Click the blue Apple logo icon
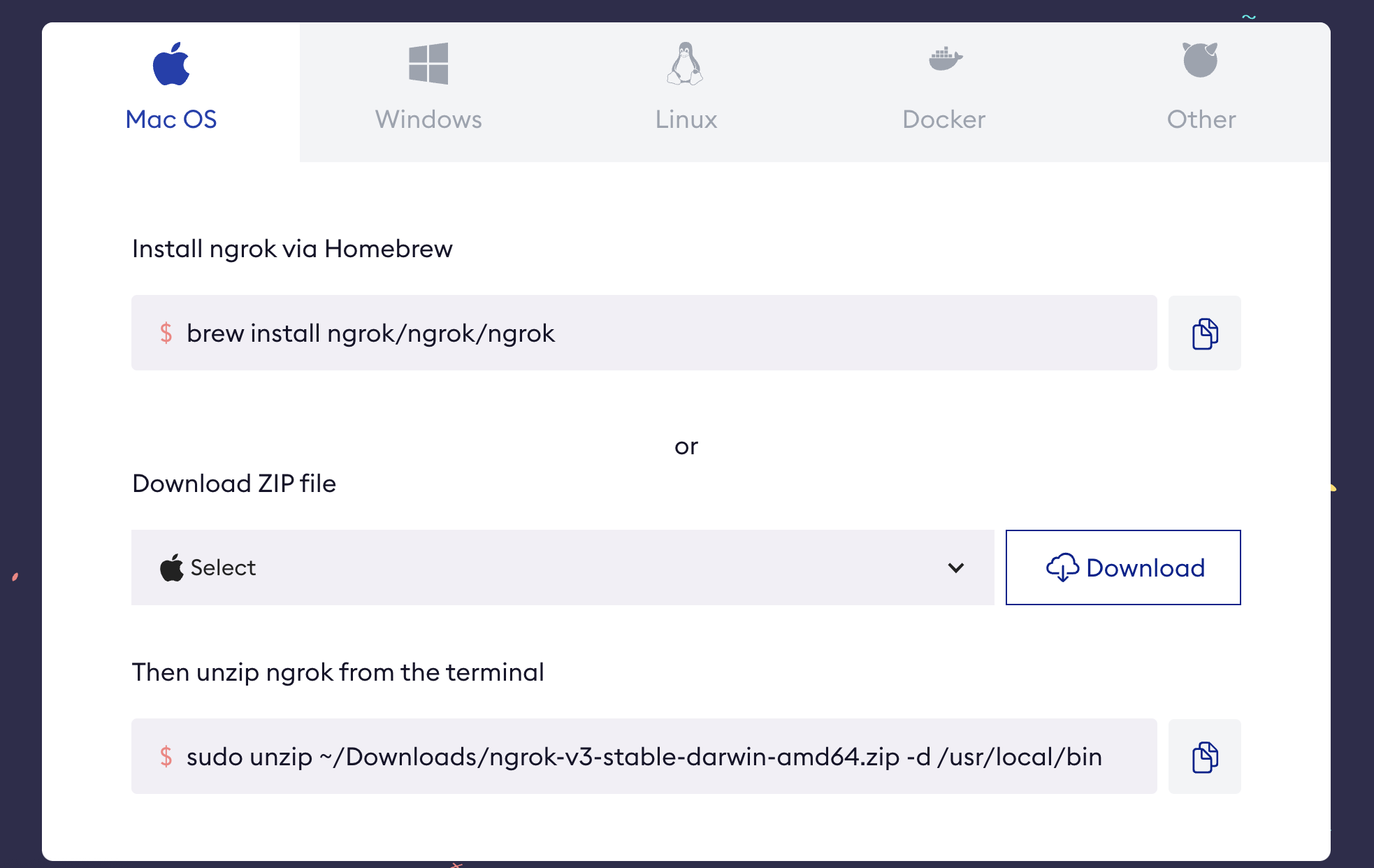Viewport: 1374px width, 868px height. point(171,64)
